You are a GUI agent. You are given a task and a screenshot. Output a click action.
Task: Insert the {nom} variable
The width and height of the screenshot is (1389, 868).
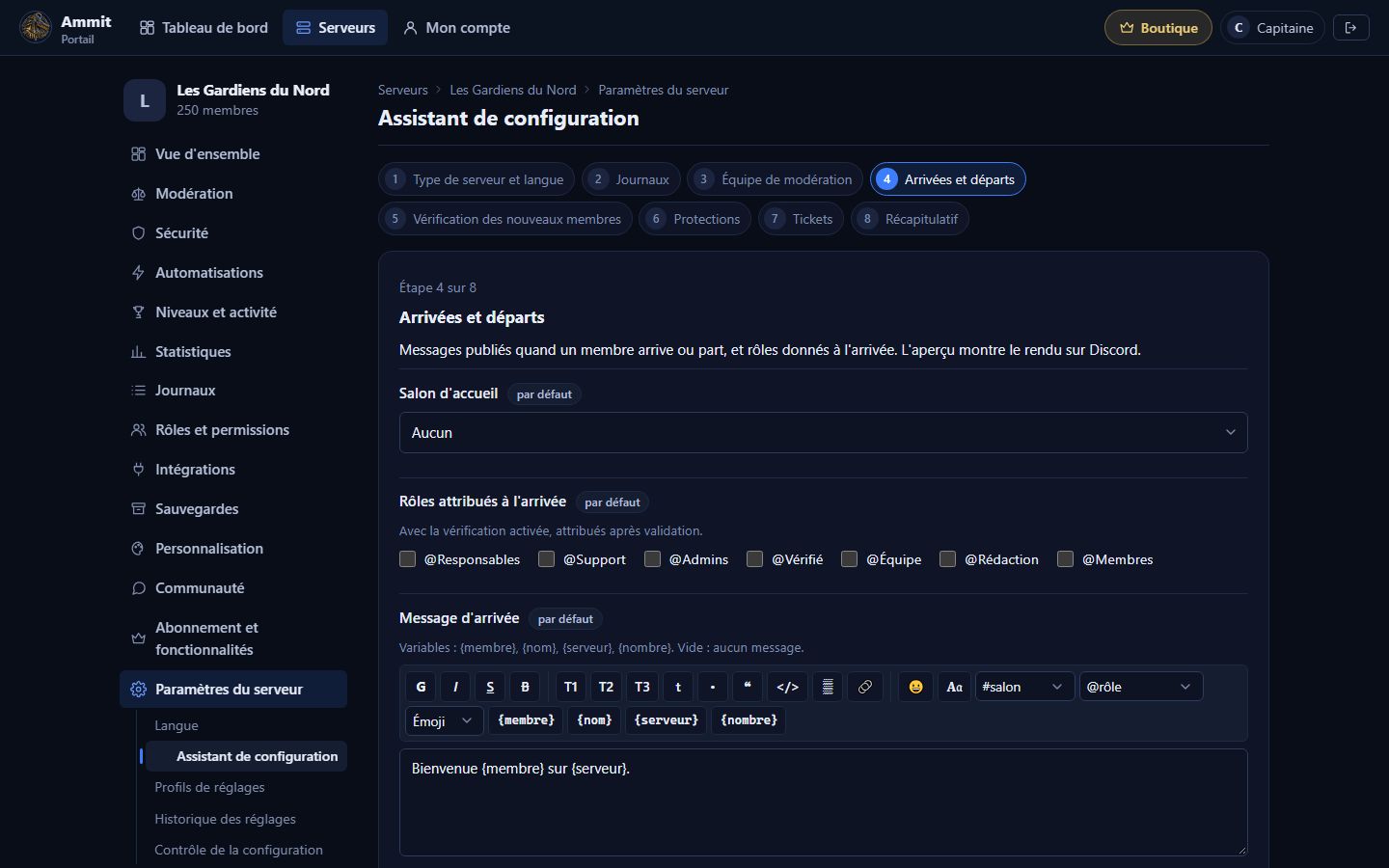594,720
